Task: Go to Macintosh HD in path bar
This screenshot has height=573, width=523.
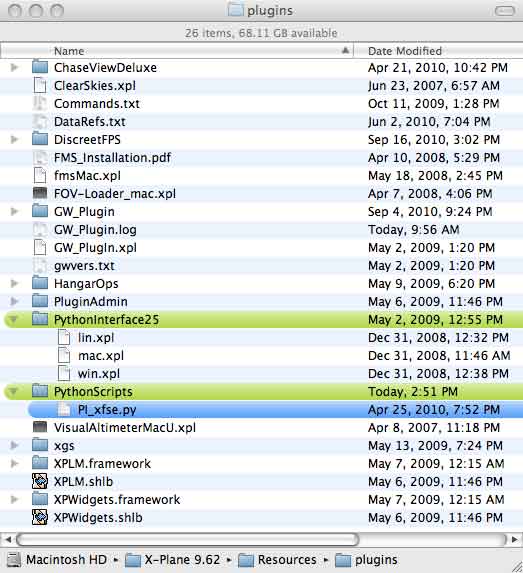Action: pyautogui.click(x=57, y=559)
